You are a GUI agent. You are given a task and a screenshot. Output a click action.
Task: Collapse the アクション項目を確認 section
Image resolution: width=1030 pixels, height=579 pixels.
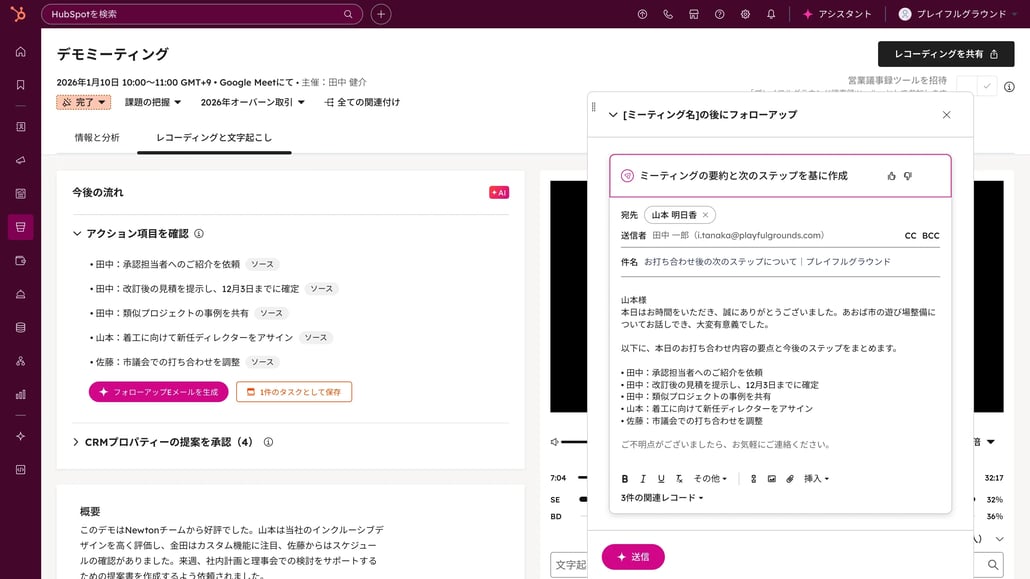[77, 234]
